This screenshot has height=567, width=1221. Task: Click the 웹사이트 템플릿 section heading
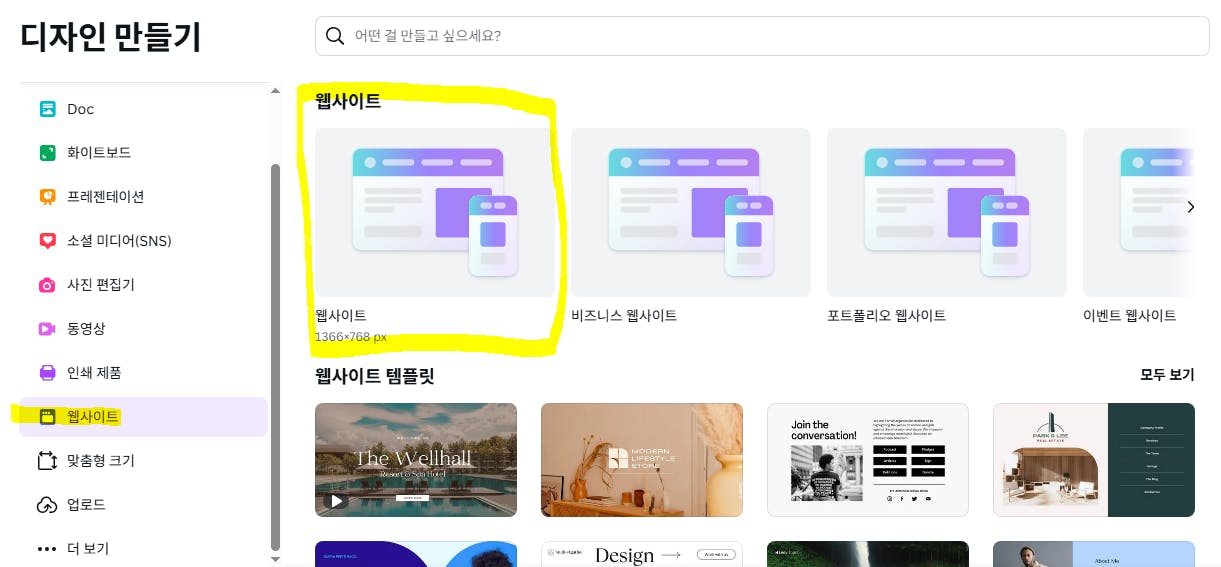(375, 376)
